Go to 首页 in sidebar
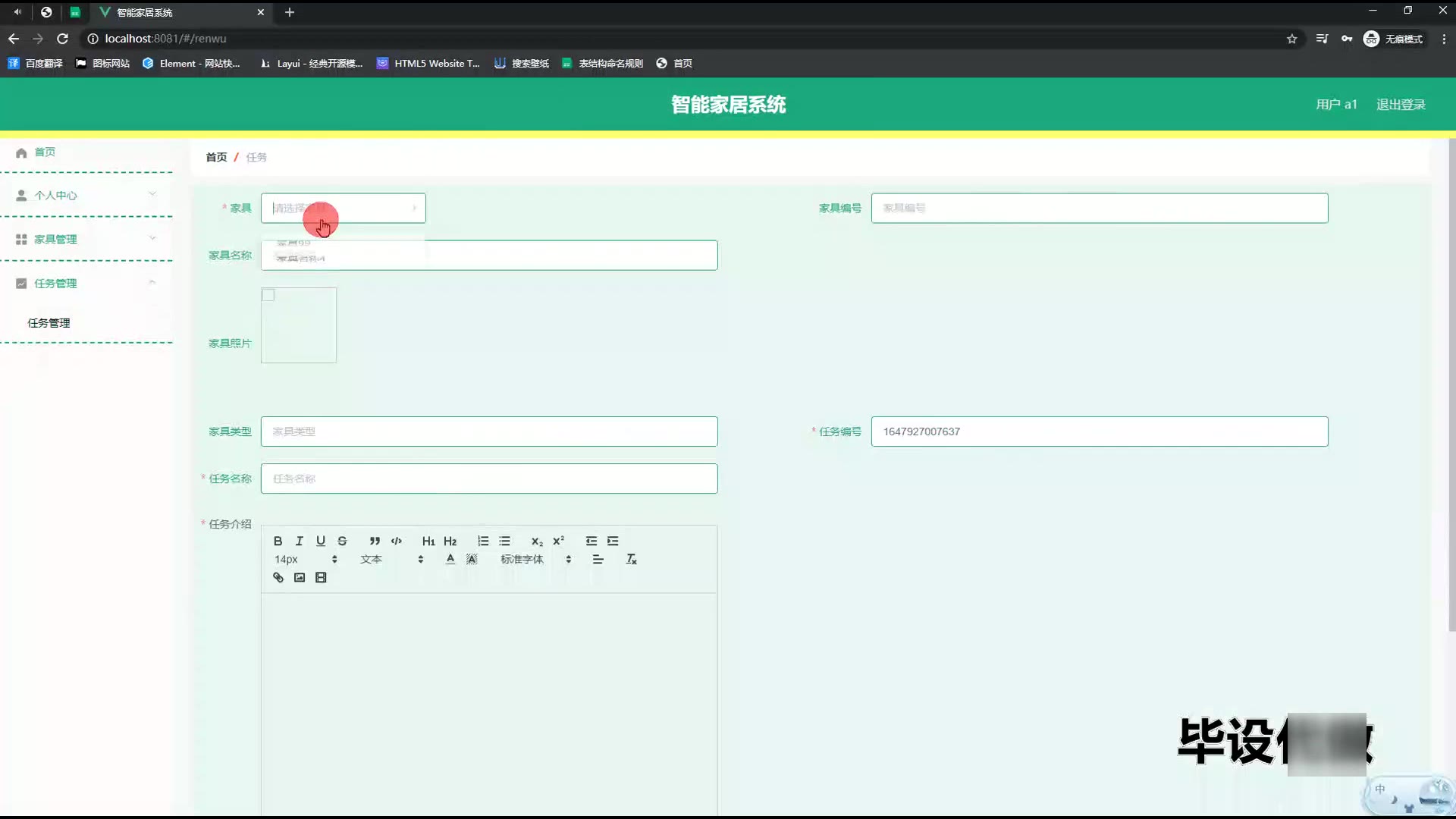 click(x=44, y=152)
